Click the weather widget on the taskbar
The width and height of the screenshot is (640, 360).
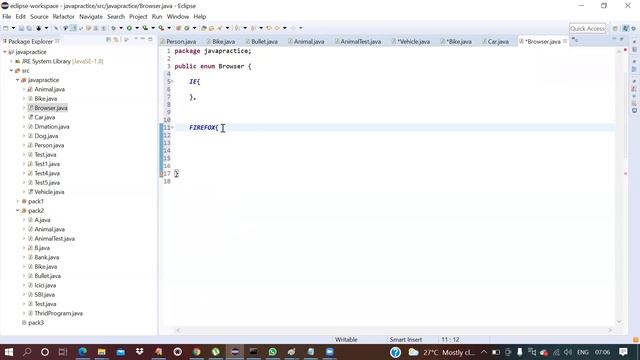tap(442, 352)
